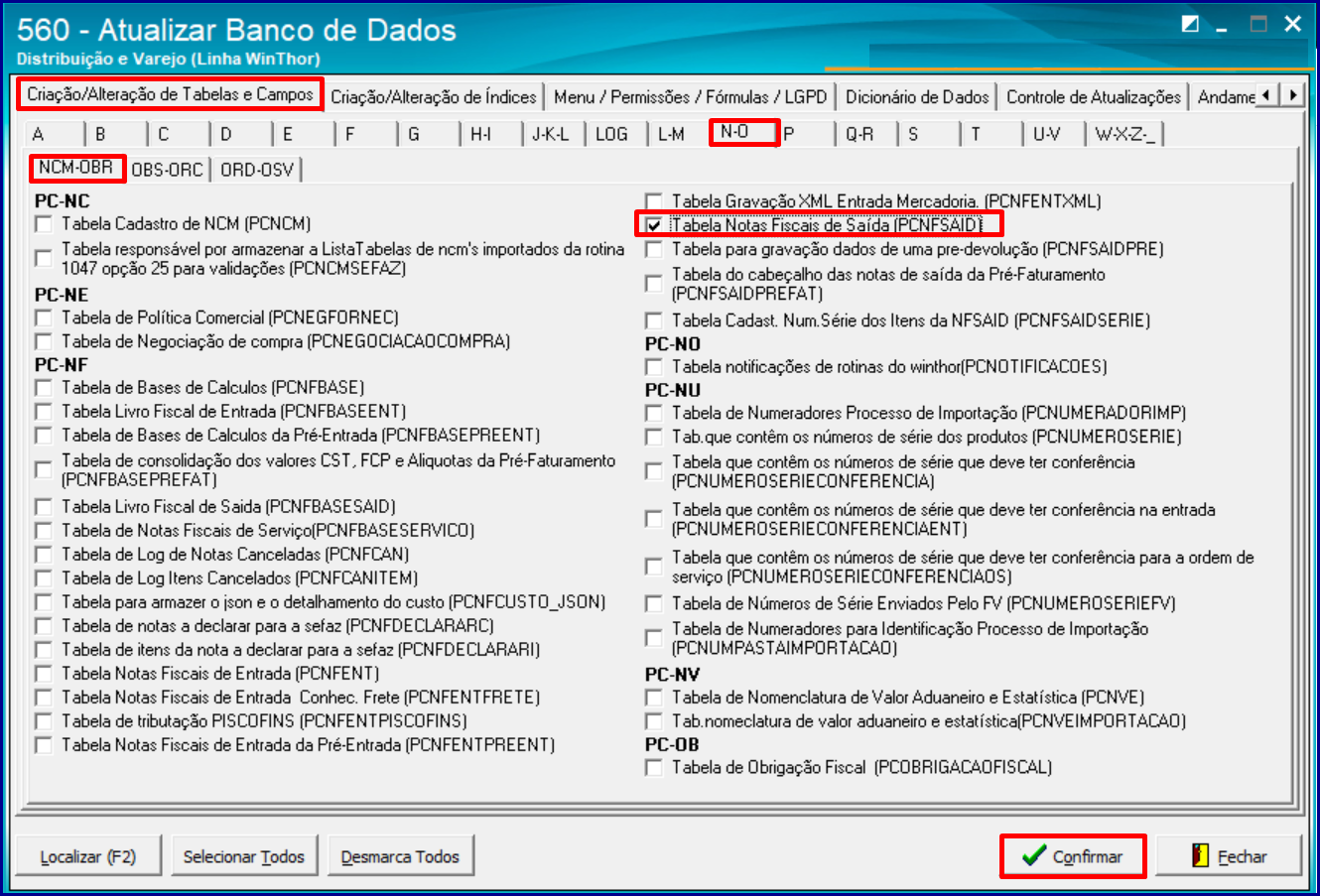The height and width of the screenshot is (896, 1320).
Task: Open the NCM-OBR sub-tab
Action: [77, 168]
